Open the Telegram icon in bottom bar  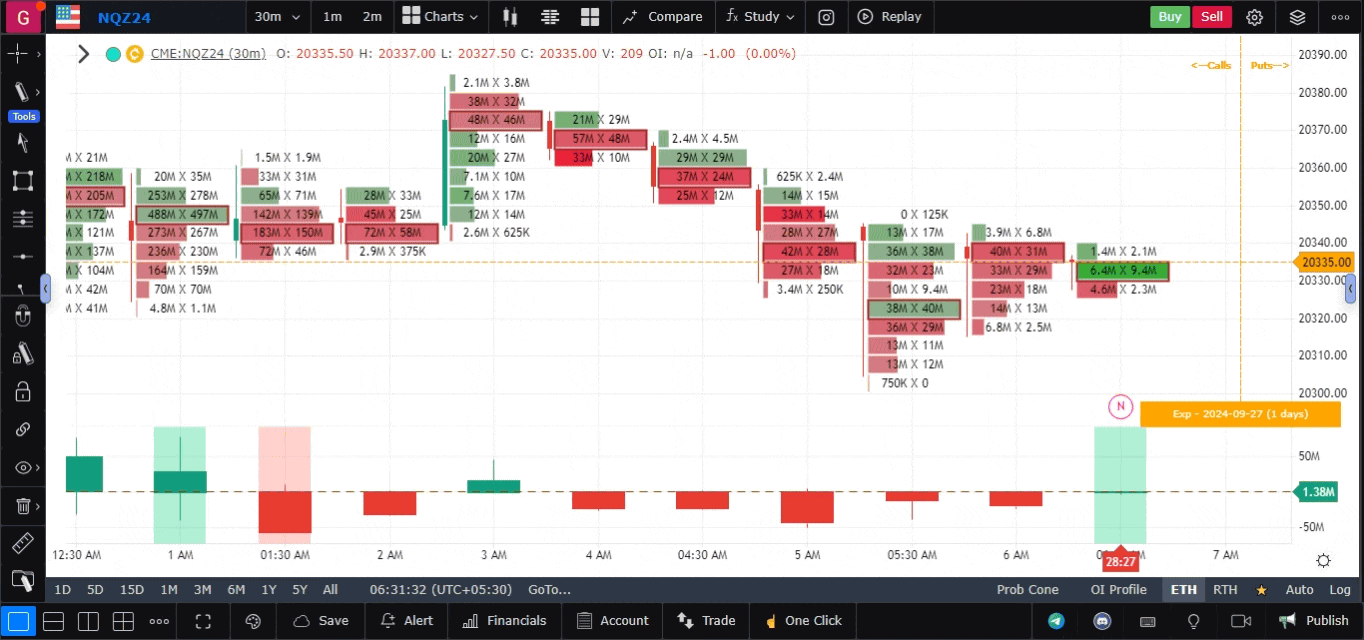point(1056,621)
